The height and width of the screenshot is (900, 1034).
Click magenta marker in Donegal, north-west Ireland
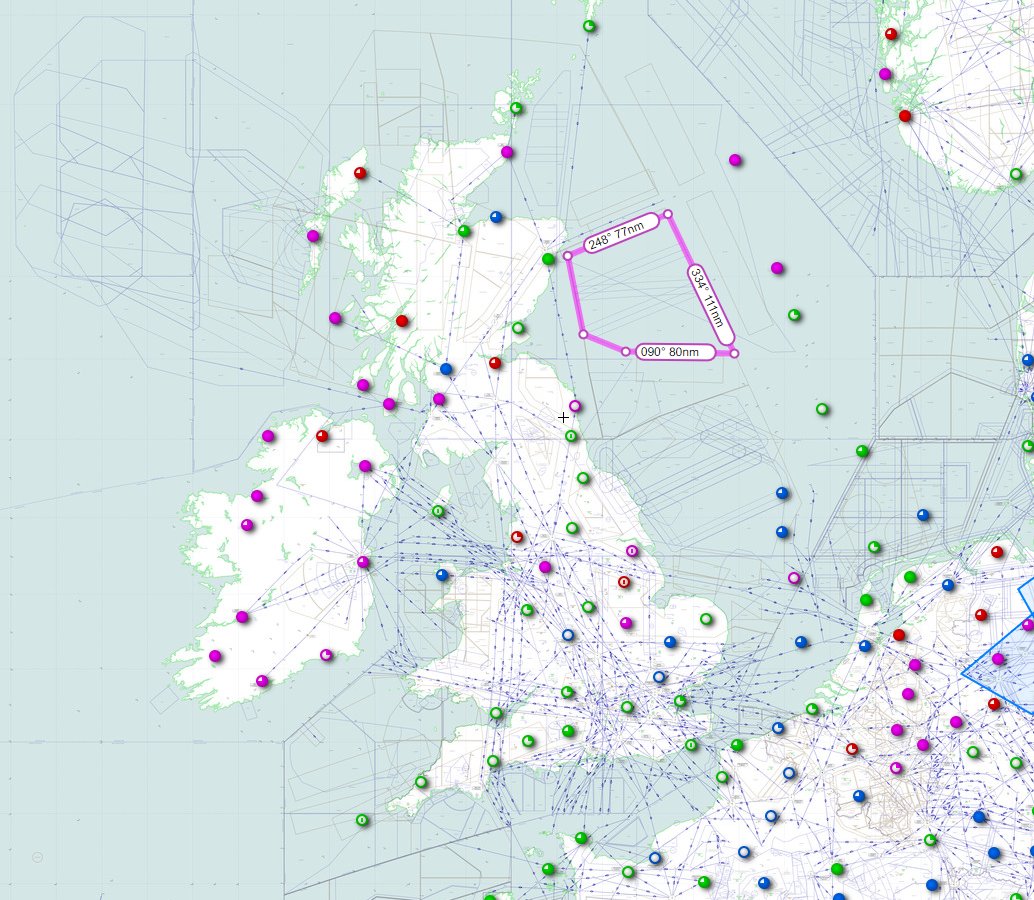click(x=268, y=436)
